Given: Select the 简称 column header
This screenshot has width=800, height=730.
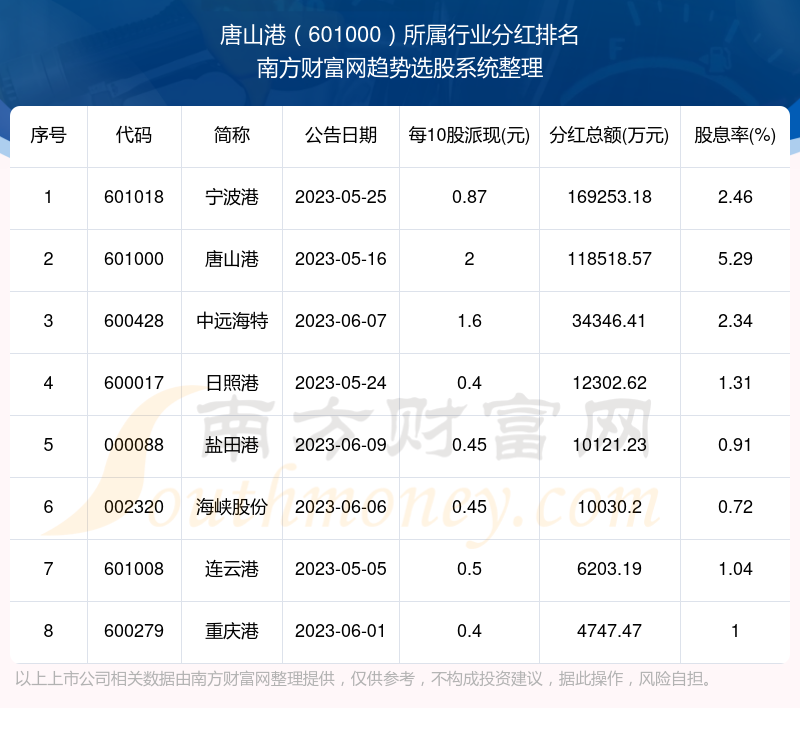Looking at the screenshot, I should click(232, 136).
